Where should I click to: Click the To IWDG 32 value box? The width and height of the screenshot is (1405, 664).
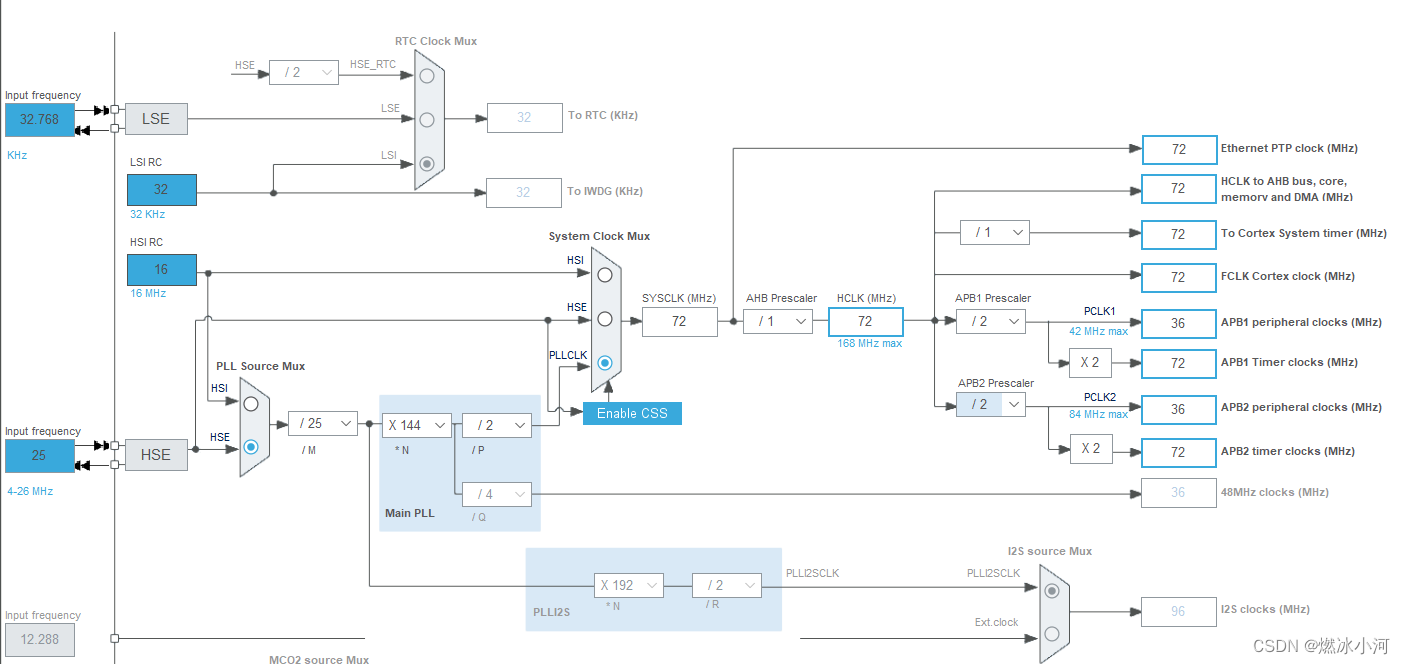pyautogui.click(x=524, y=192)
